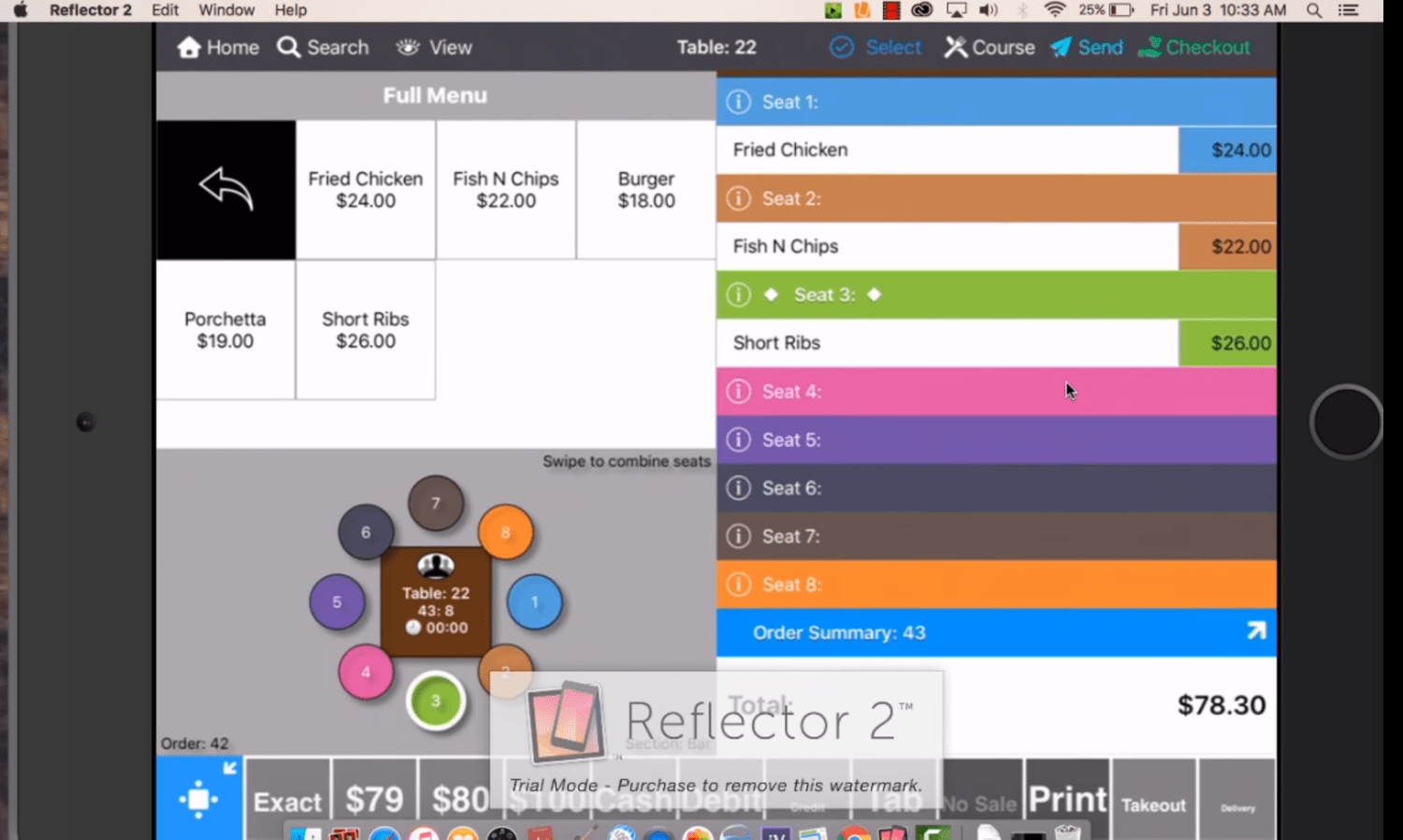
Task: Click the blue move icon at bottom left
Action: (198, 797)
